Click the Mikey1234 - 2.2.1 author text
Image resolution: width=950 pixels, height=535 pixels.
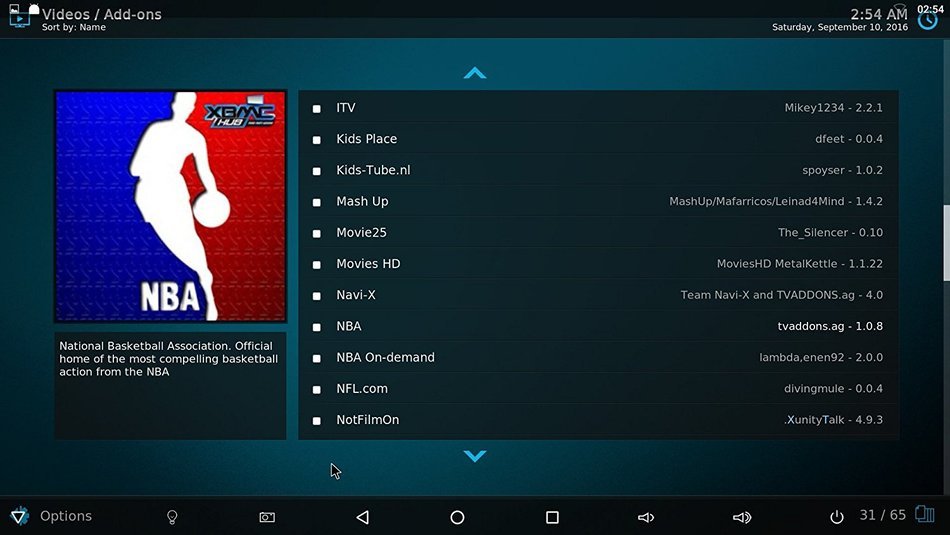(834, 108)
